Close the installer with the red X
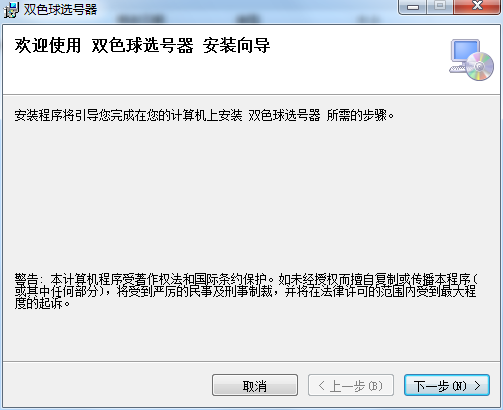The height and width of the screenshot is (410, 503). [477, 7]
